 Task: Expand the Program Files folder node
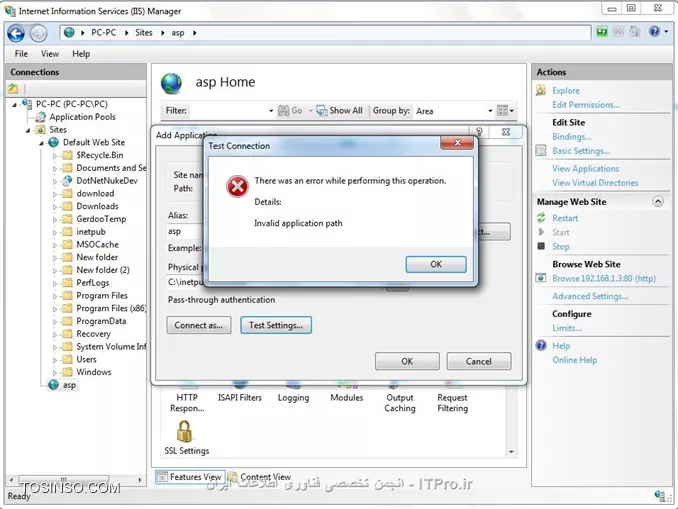point(55,296)
